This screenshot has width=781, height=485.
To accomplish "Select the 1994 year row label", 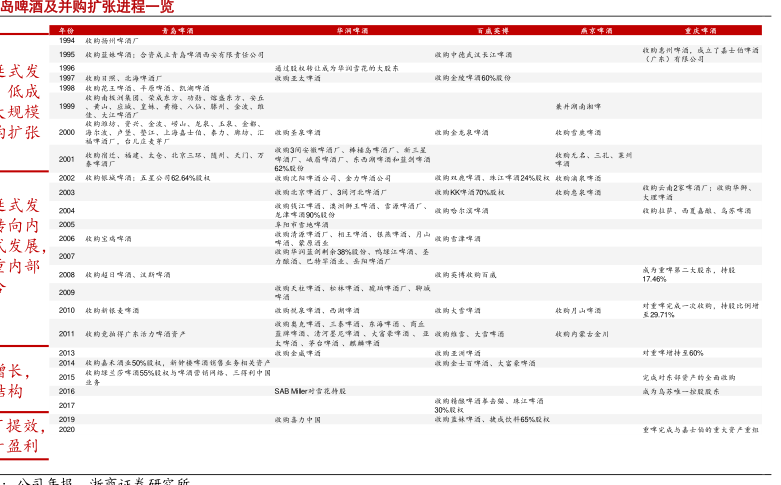I will 67,40.
